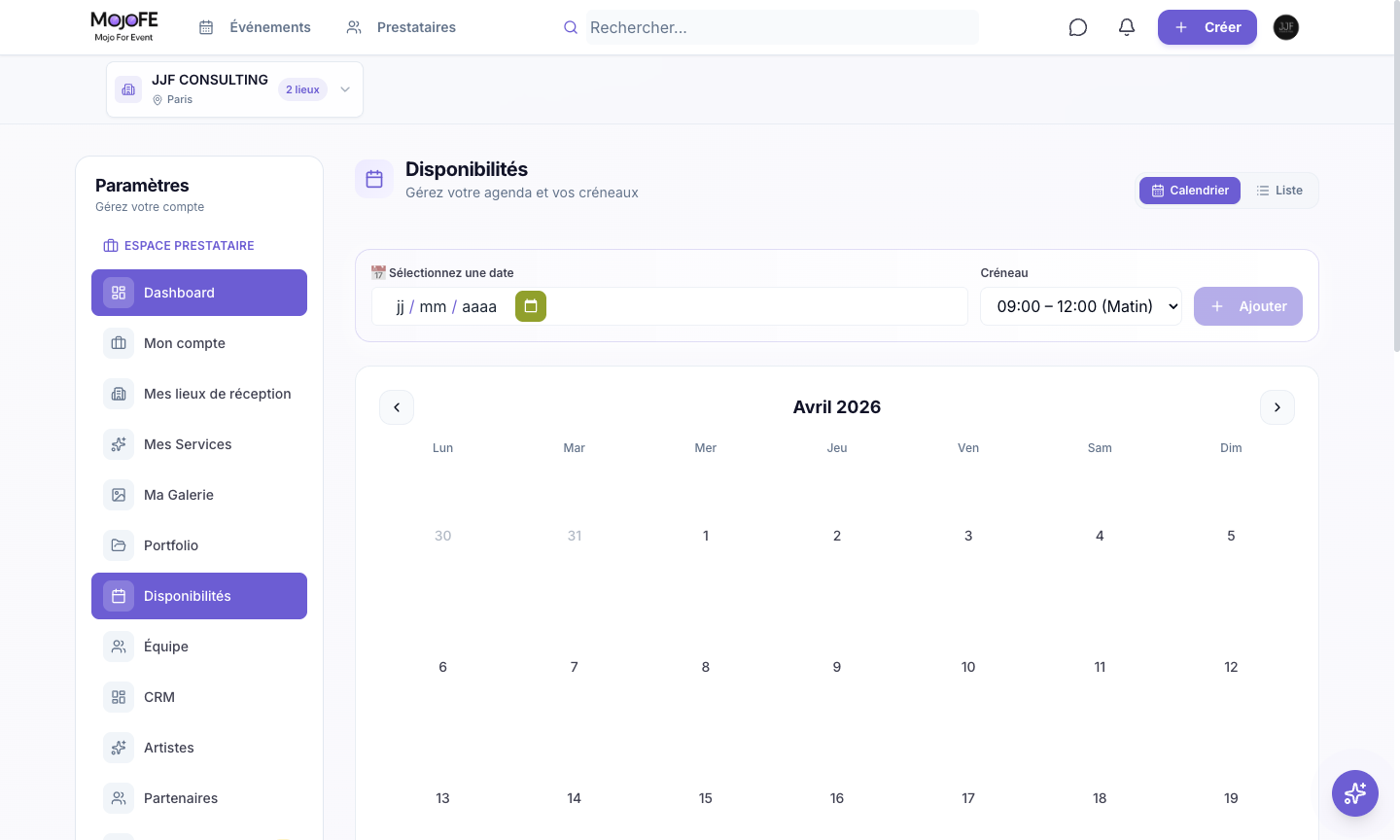Image resolution: width=1400 pixels, height=840 pixels.
Task: Click the CRM grid icon
Action: 119,697
